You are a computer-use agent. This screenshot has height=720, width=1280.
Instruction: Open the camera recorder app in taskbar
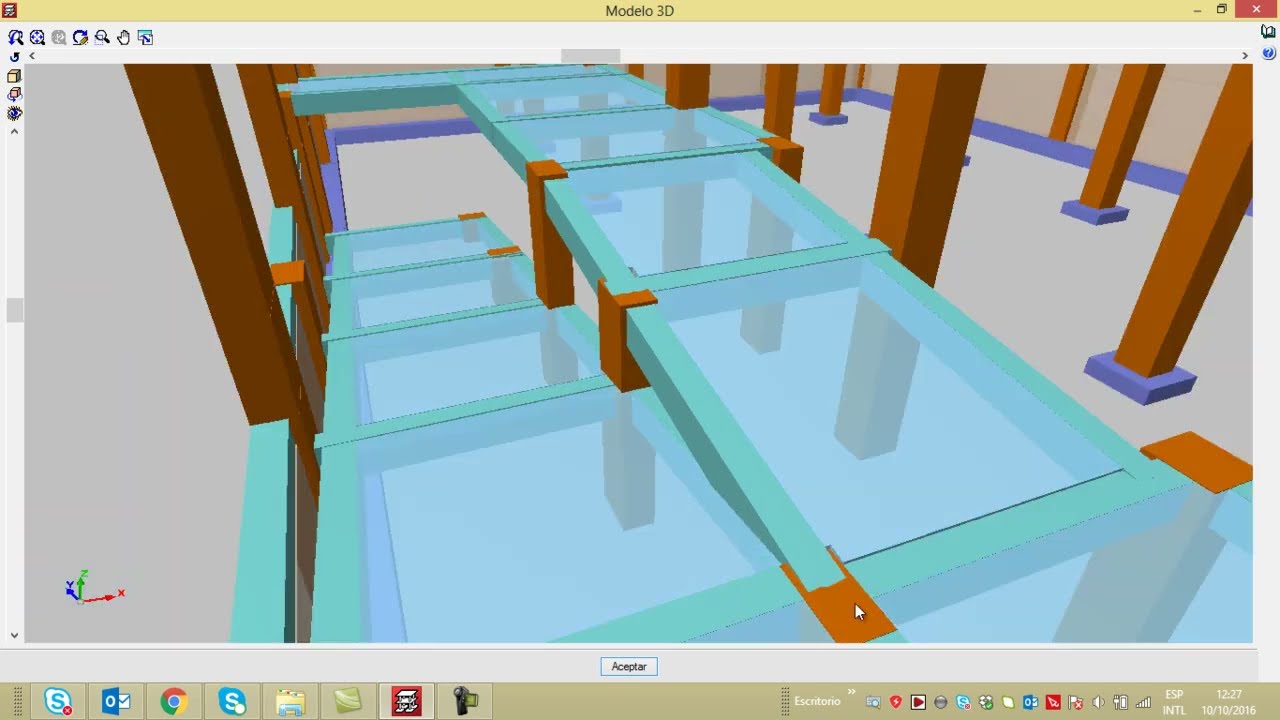coord(463,702)
